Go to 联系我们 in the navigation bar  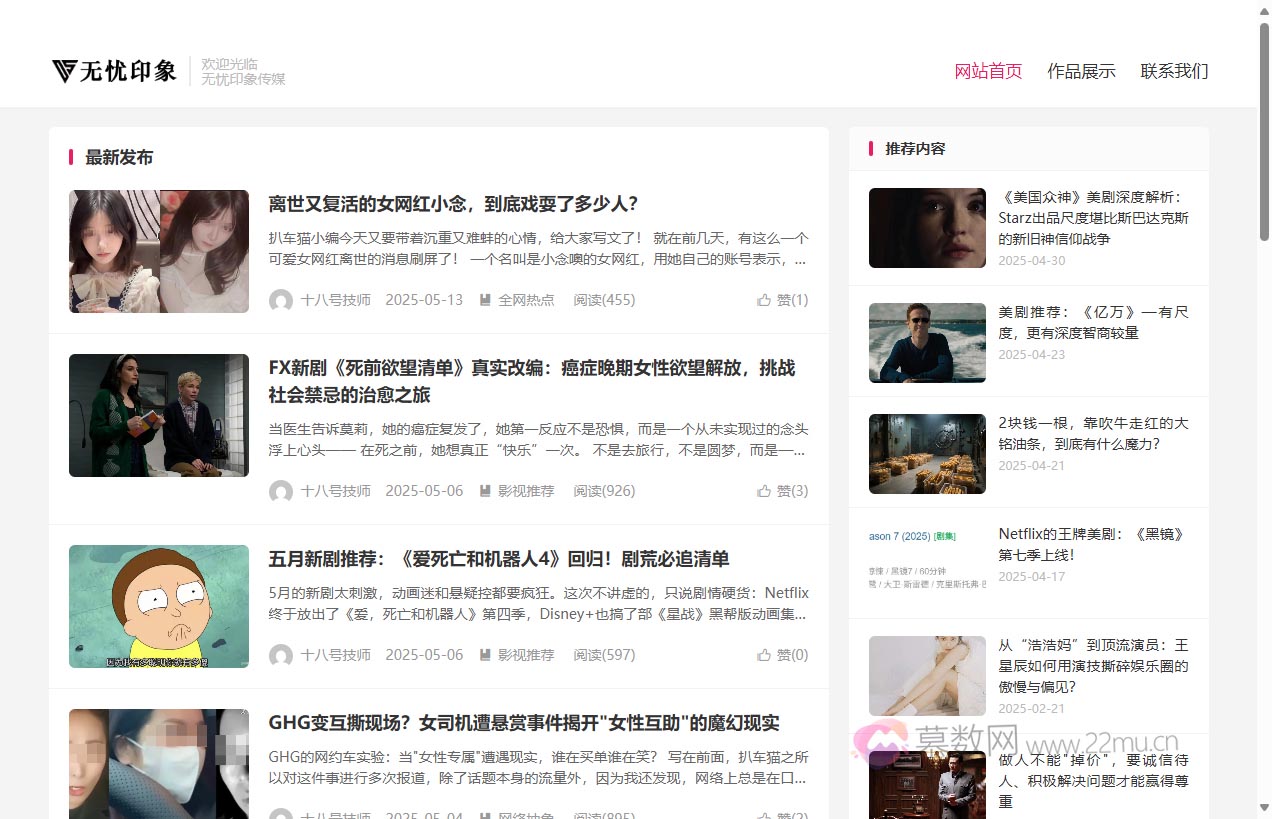1173,71
